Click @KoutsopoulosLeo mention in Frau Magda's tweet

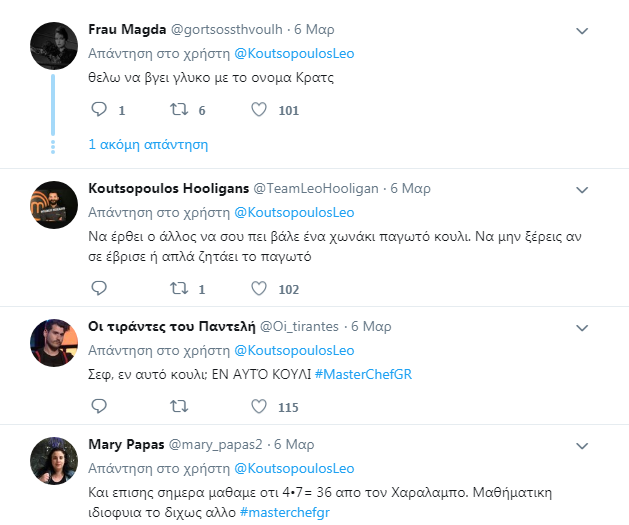[293, 53]
